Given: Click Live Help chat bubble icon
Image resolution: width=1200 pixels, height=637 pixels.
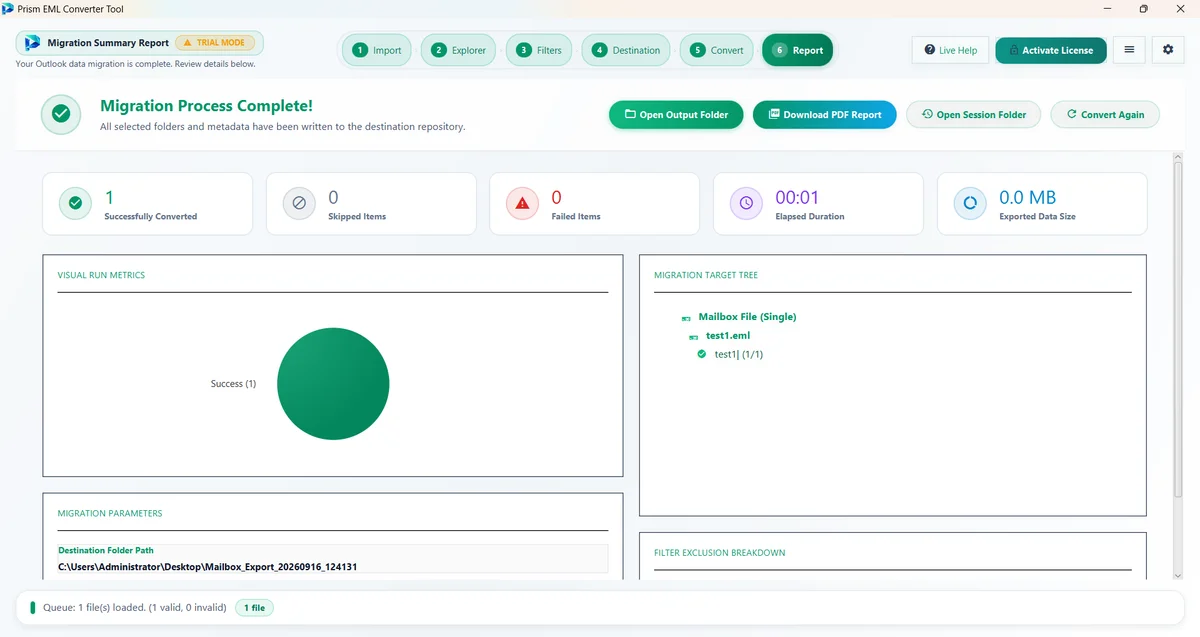Looking at the screenshot, I should coord(930,50).
